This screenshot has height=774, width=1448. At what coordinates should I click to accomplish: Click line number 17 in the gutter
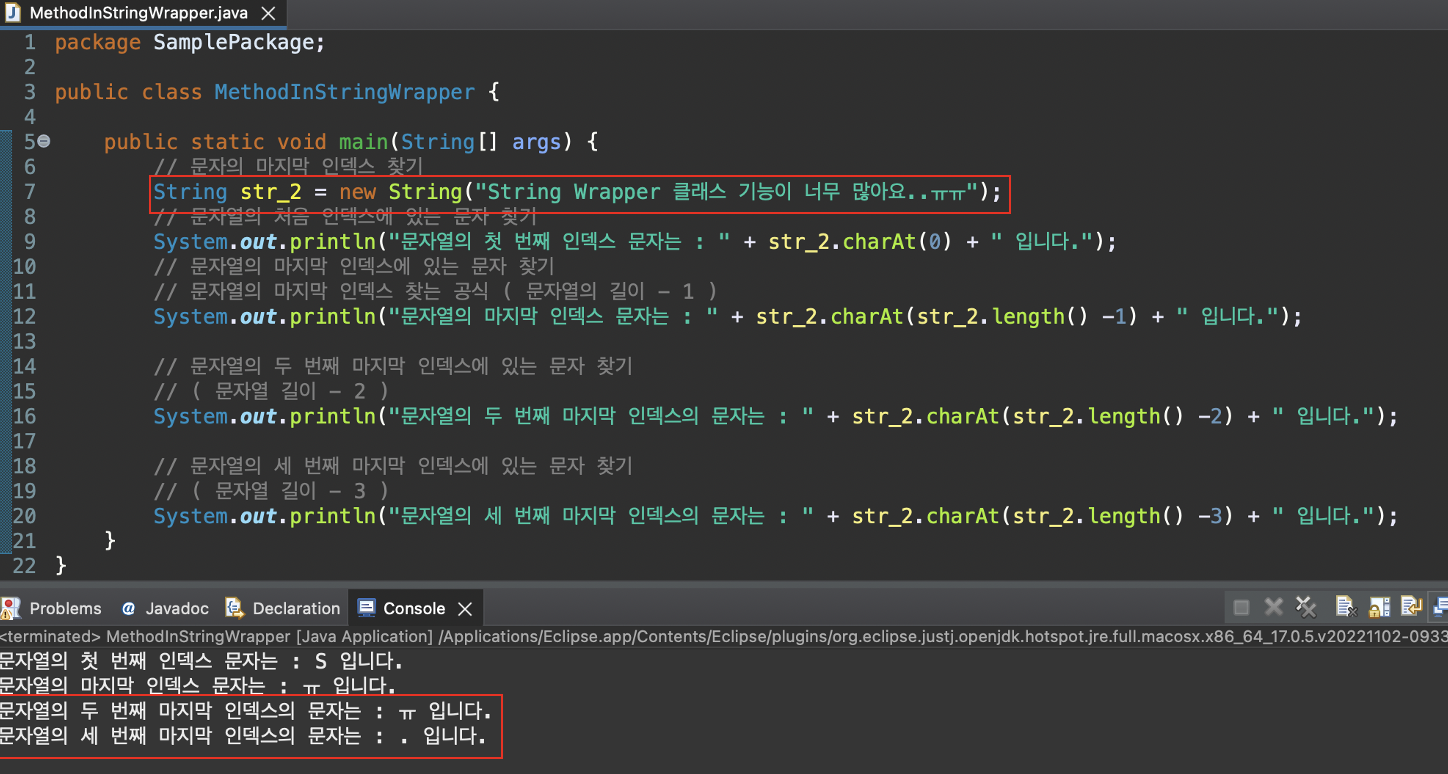click(24, 442)
